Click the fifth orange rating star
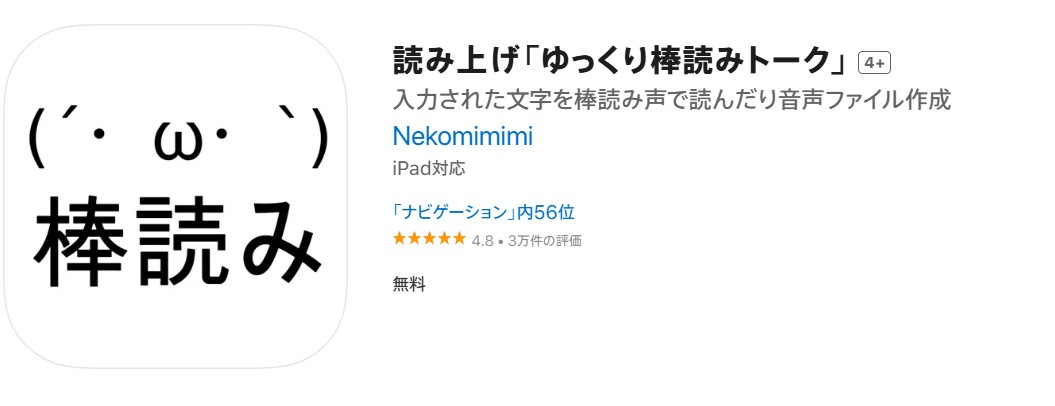This screenshot has height=406, width=1055. pos(459,238)
